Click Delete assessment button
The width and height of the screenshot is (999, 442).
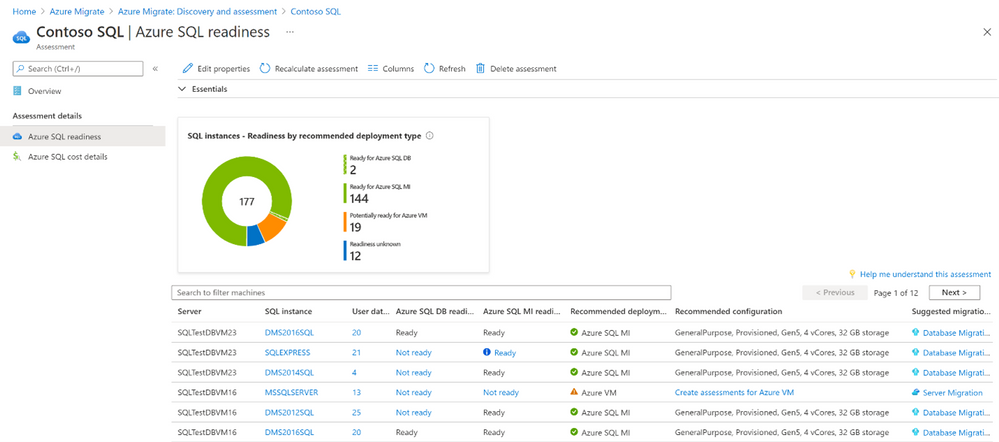[517, 68]
